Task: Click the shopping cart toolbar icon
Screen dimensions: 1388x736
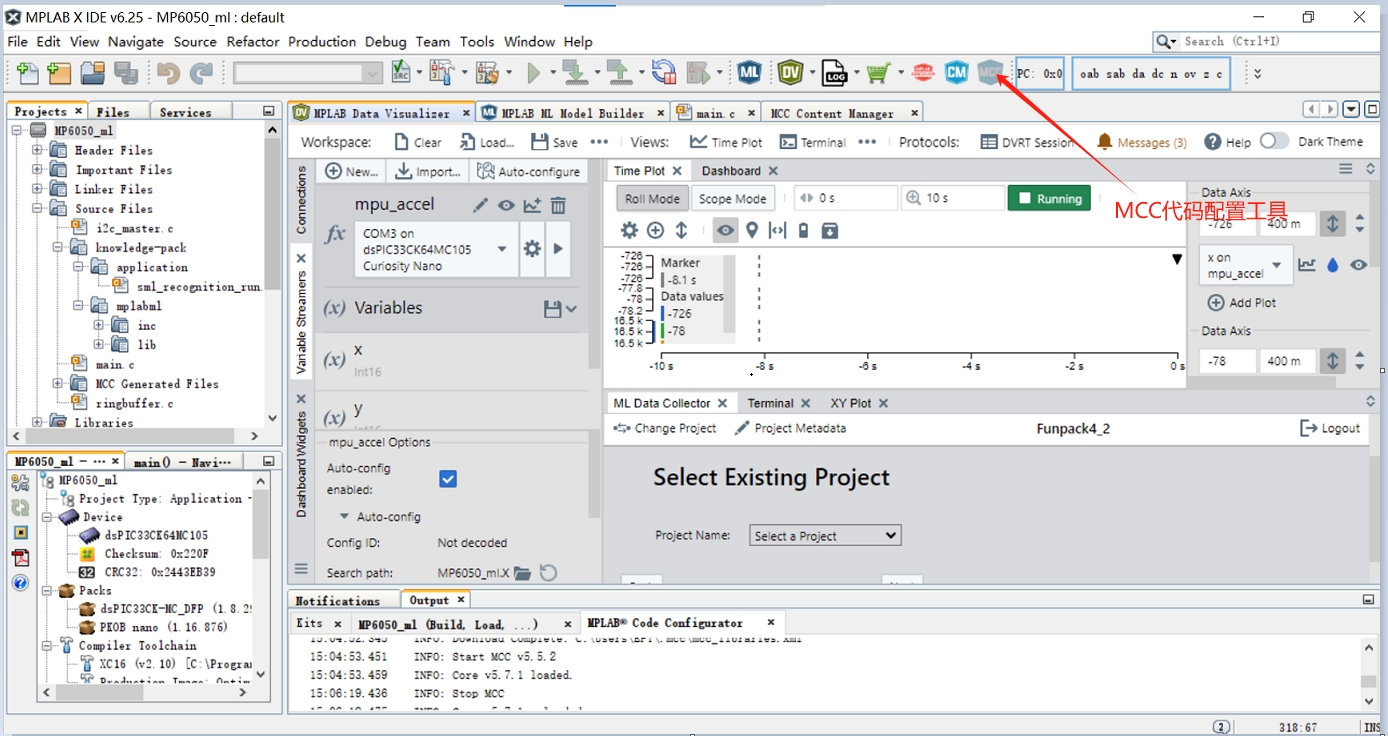Action: (x=878, y=72)
